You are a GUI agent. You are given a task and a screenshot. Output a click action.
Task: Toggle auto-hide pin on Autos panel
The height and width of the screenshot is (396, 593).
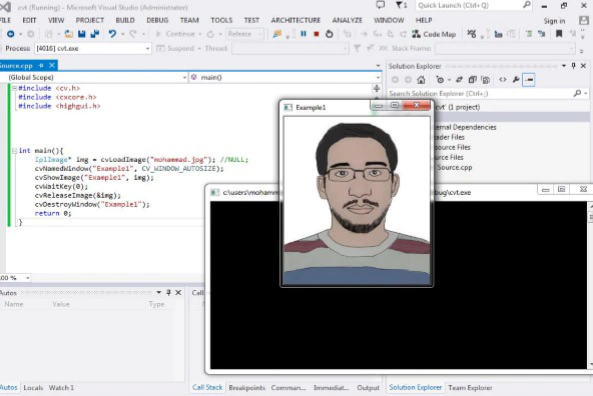168,292
